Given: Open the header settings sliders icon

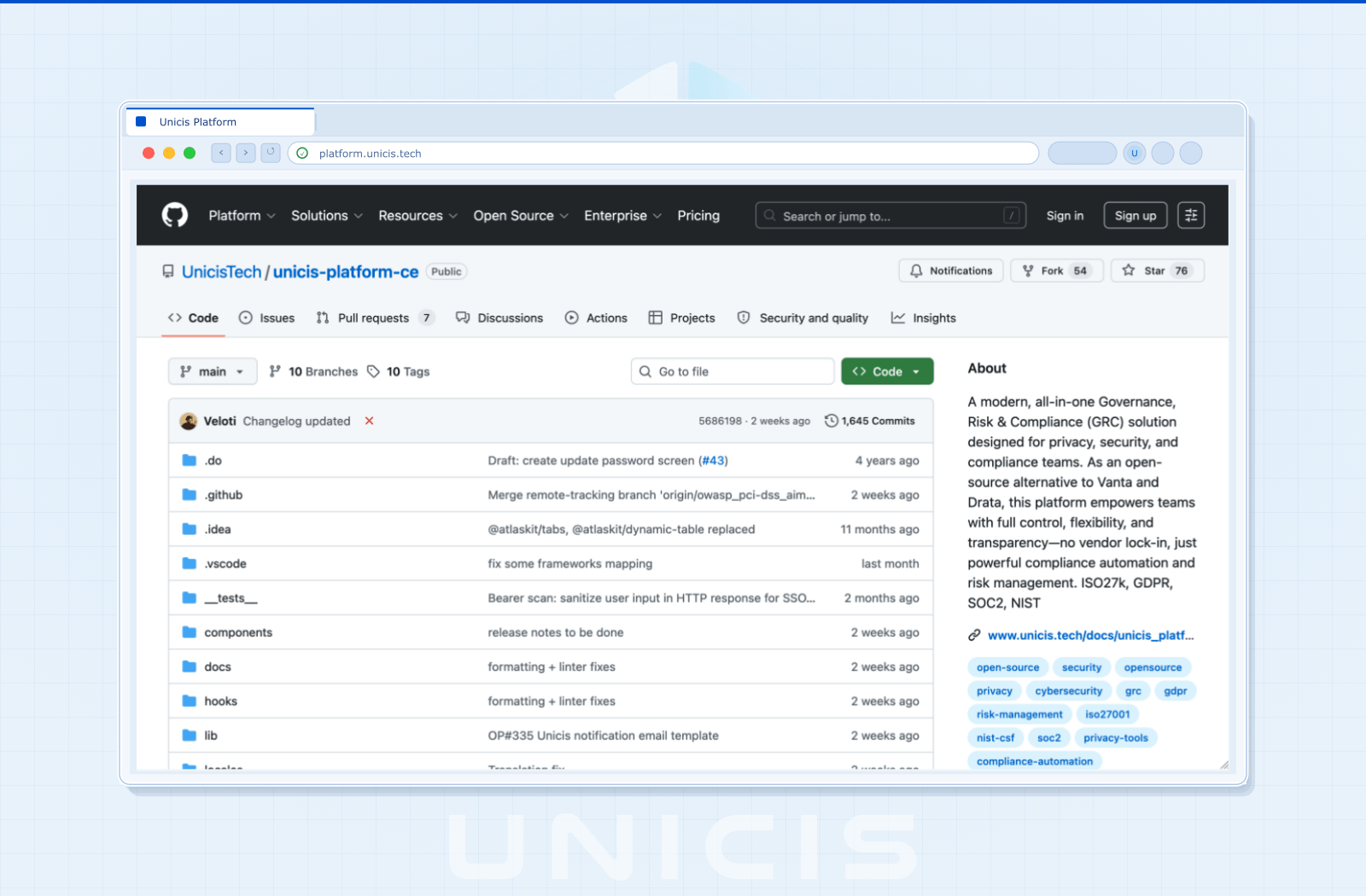Looking at the screenshot, I should coord(1191,215).
